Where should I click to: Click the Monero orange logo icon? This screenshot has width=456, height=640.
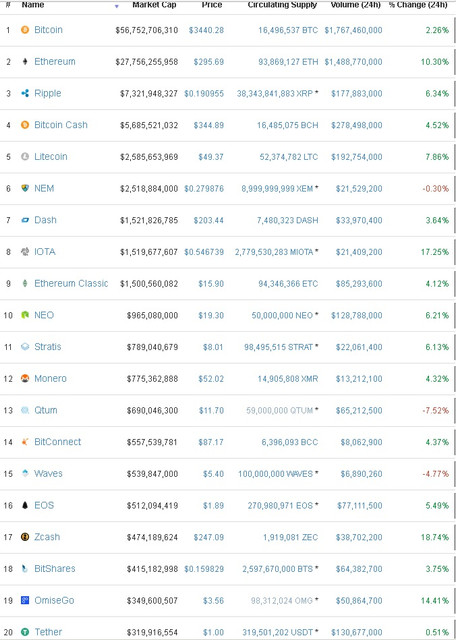coord(25,378)
